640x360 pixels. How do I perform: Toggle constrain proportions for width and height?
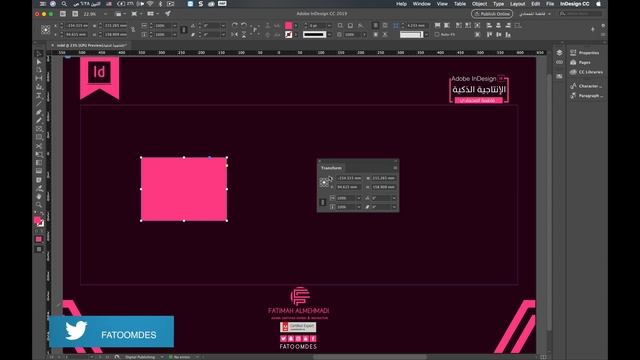(x=133, y=30)
